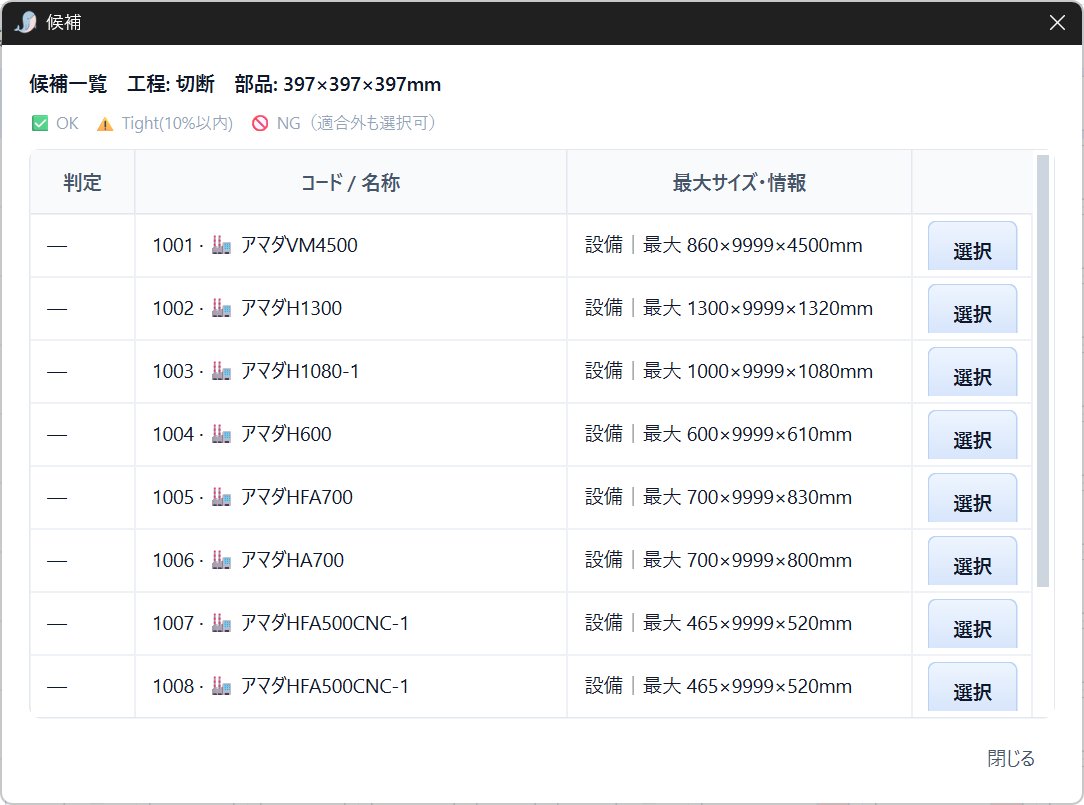
Task: Click the factory icon beside アマダH1080-1
Action: [x=221, y=371]
